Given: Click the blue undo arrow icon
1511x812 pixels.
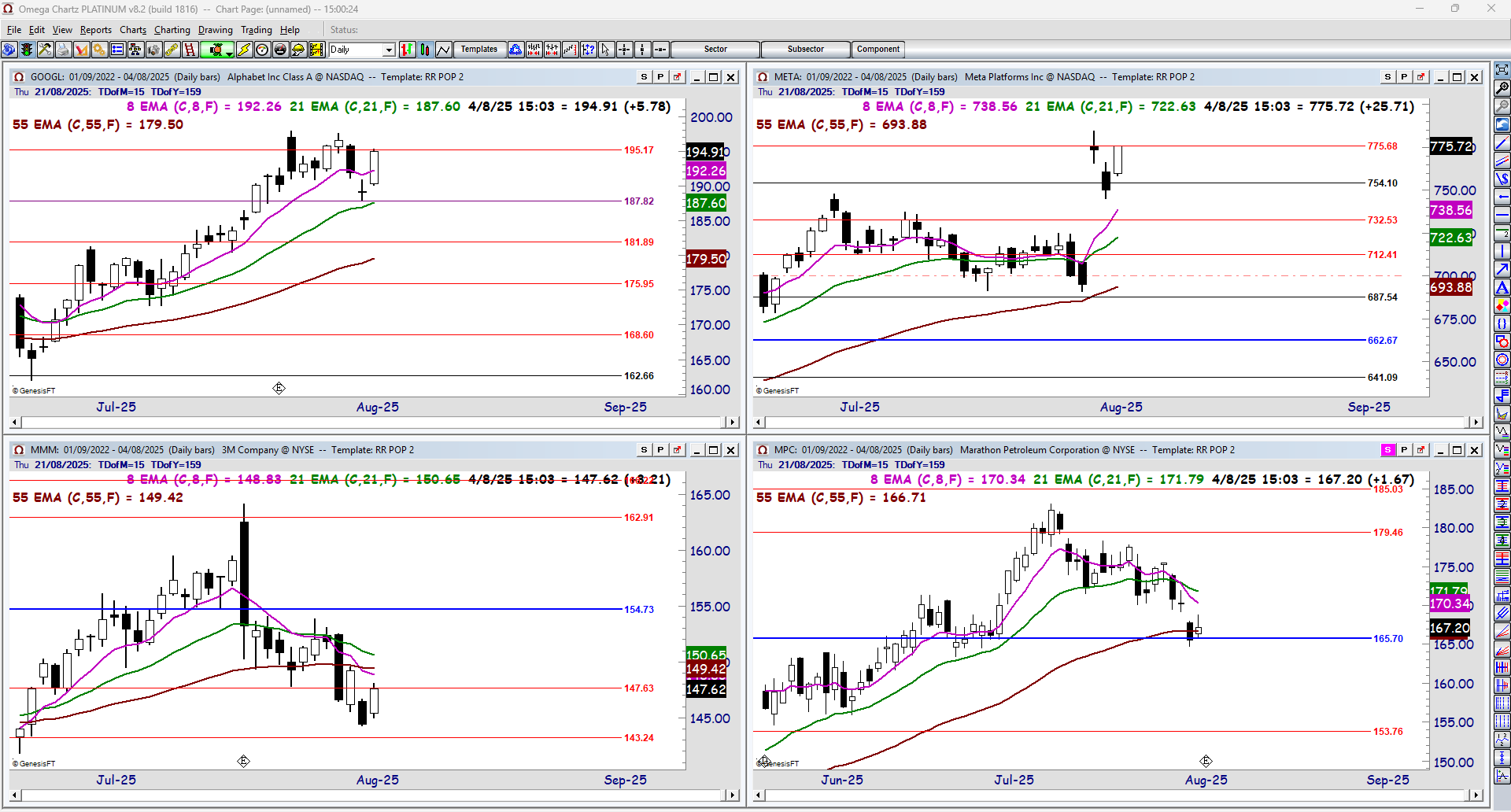Looking at the screenshot, I should pyautogui.click(x=1502, y=124).
